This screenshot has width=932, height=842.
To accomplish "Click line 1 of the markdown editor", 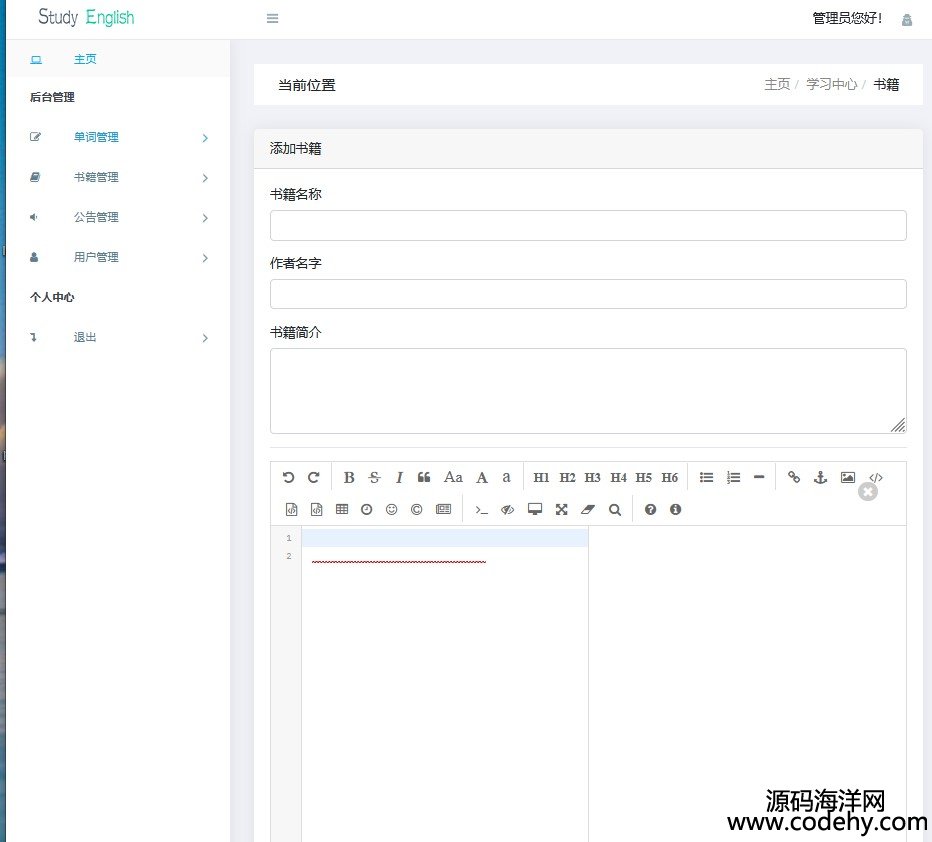I will pos(445,538).
